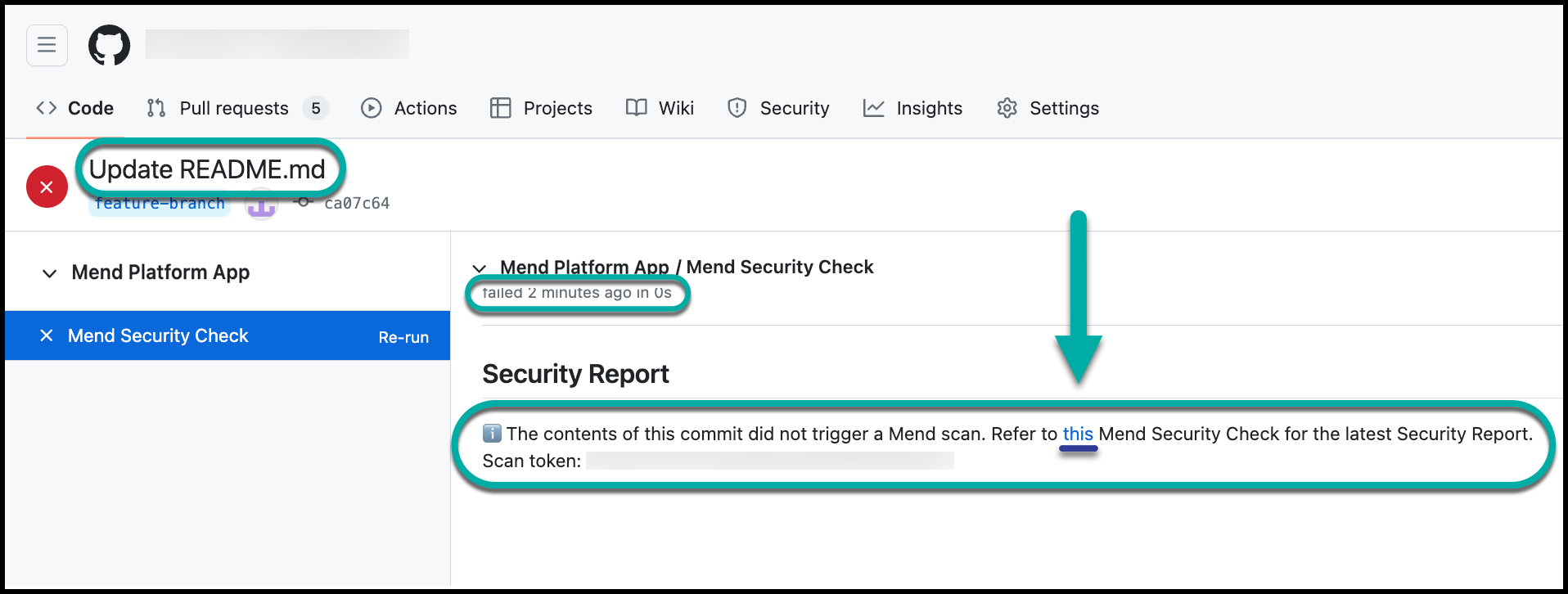Open the hamburger navigation menu

click(47, 45)
